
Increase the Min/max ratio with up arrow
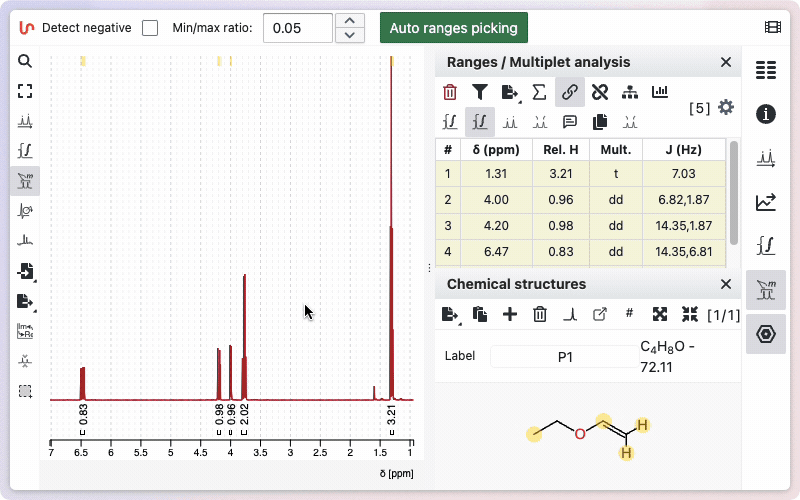coord(348,20)
